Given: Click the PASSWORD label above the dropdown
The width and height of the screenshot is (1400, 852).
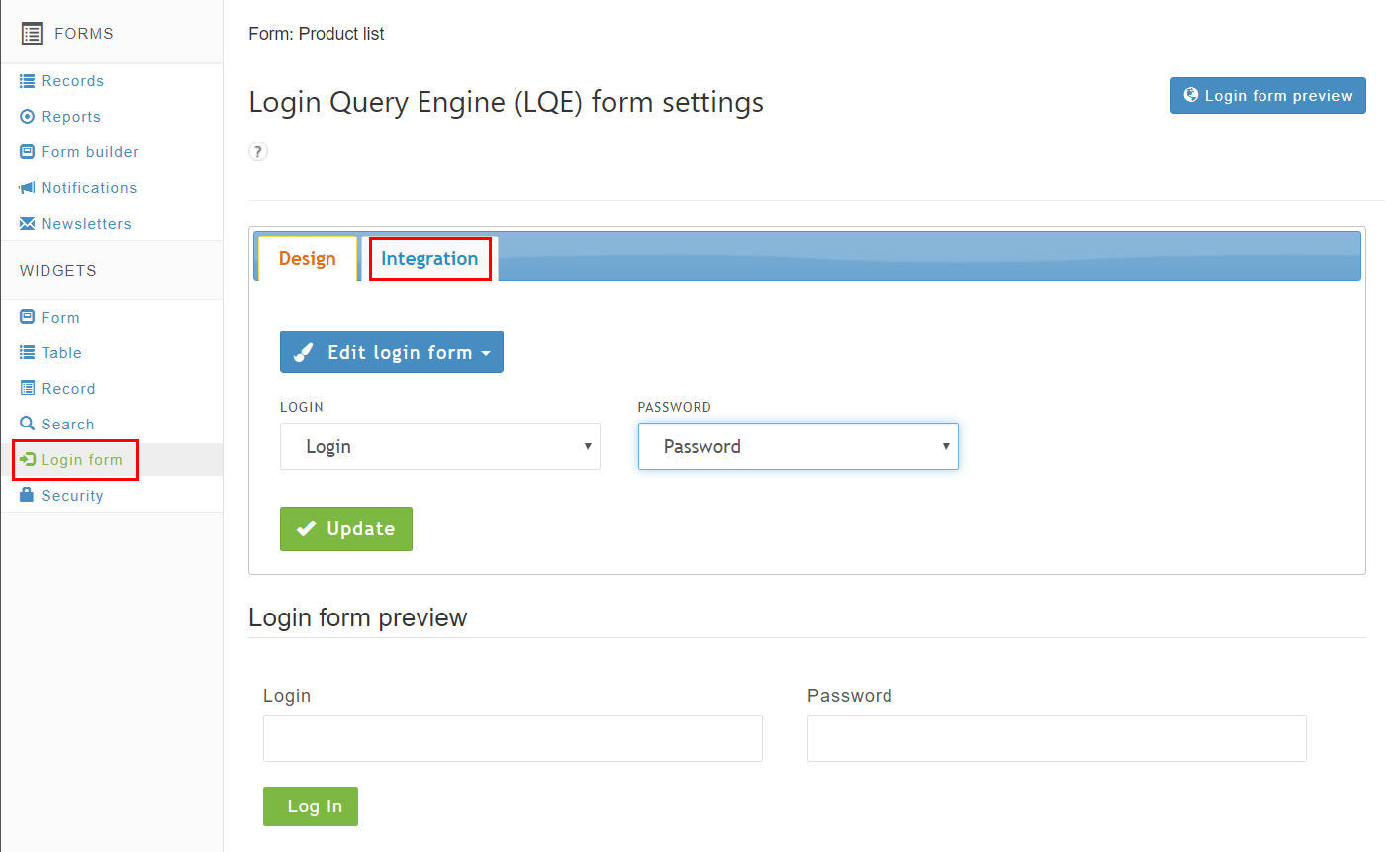Looking at the screenshot, I should pos(675,407).
